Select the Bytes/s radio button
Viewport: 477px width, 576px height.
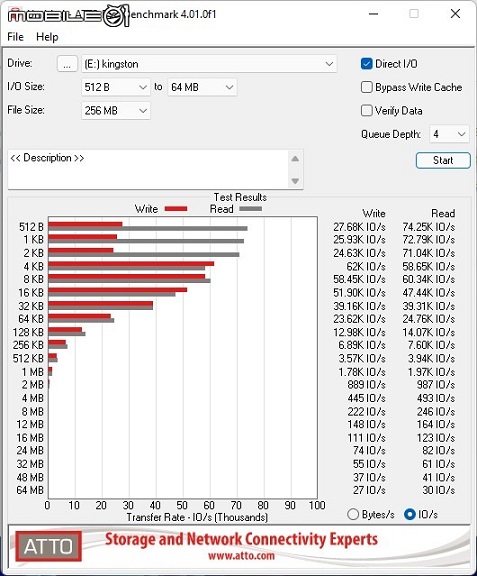[x=353, y=514]
